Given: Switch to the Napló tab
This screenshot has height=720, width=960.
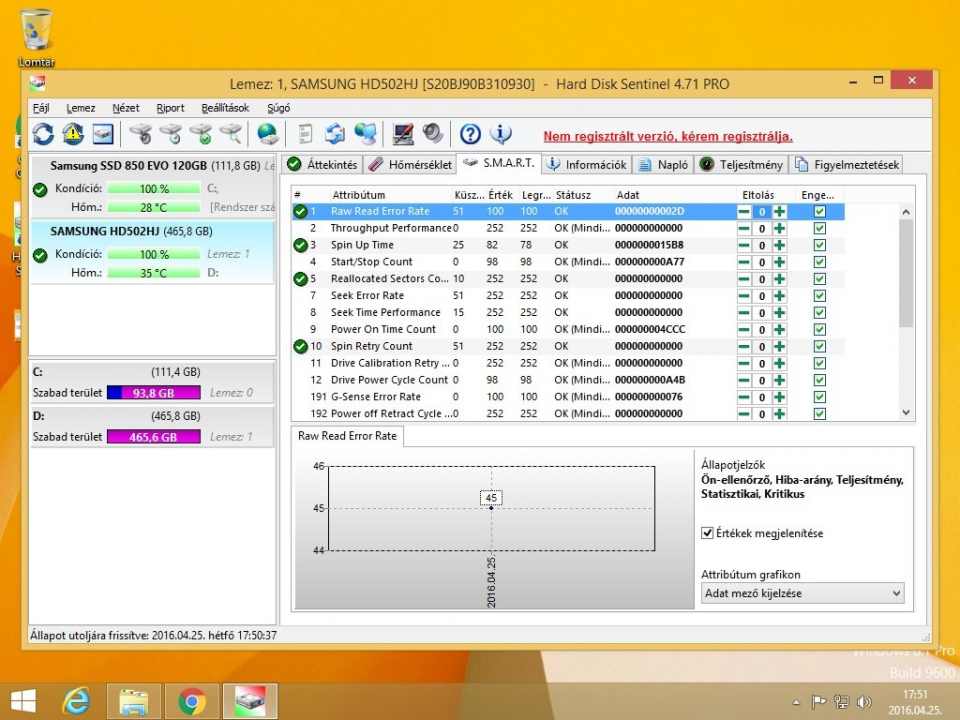Looking at the screenshot, I should point(663,165).
